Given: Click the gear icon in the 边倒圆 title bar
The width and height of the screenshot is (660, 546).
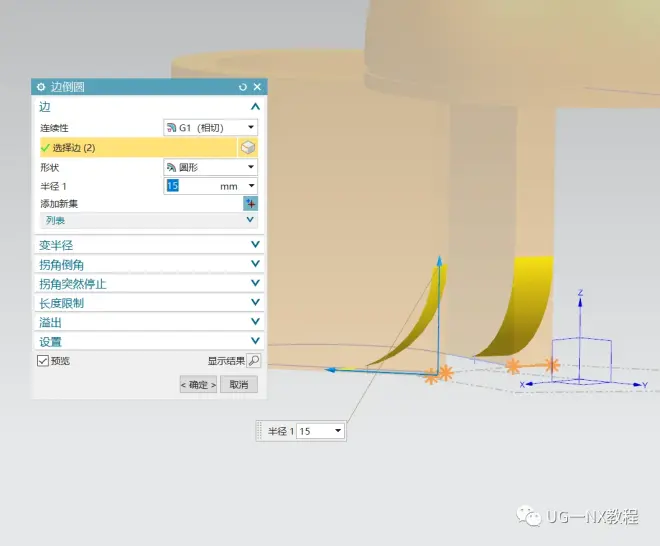Looking at the screenshot, I should (41, 87).
